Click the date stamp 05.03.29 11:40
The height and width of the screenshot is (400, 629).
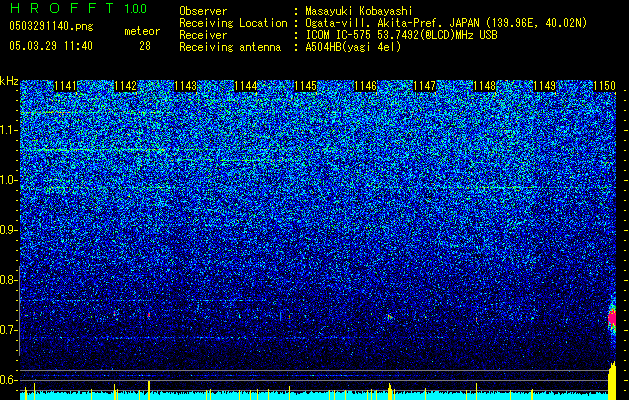pos(51,46)
